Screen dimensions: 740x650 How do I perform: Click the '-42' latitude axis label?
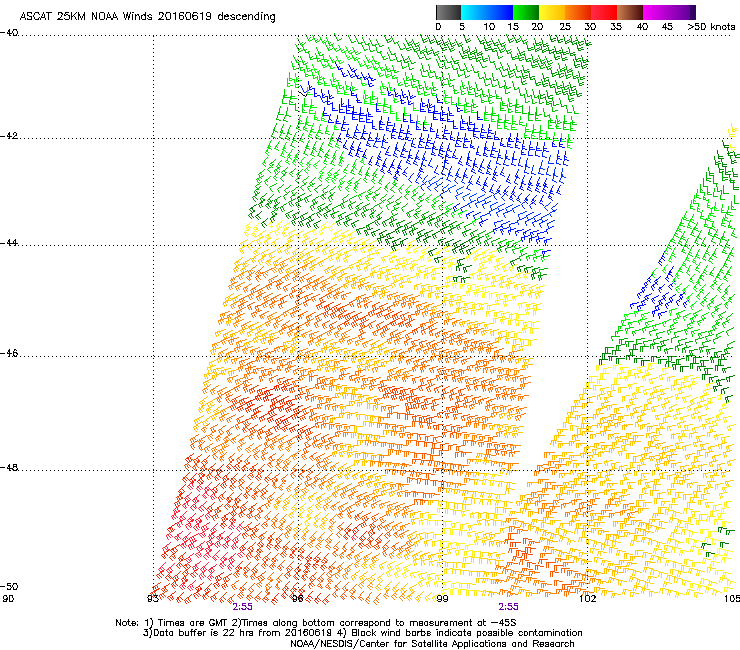(9, 136)
